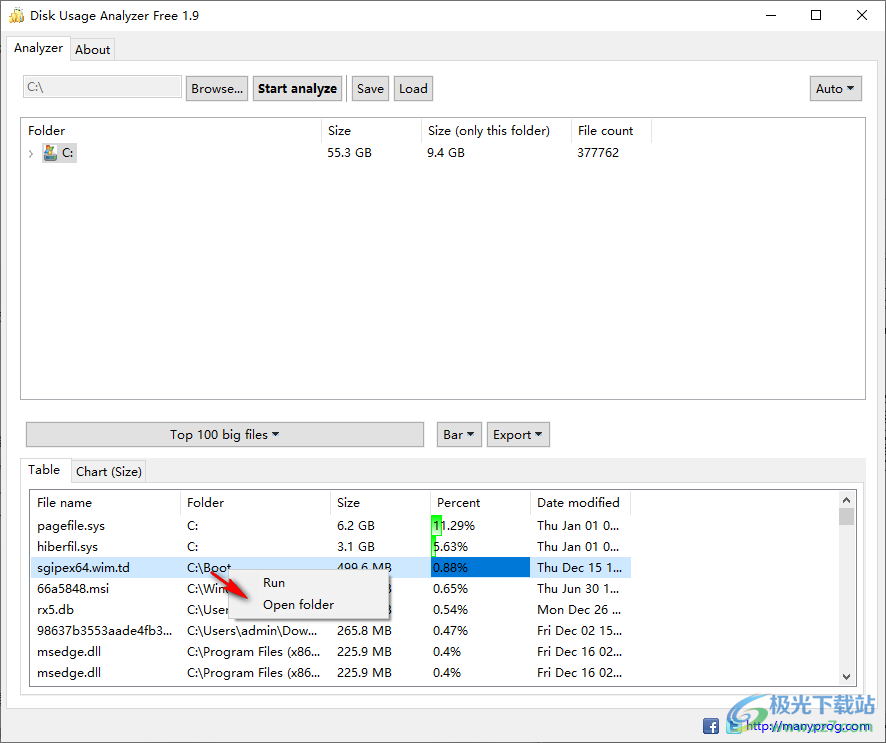This screenshot has height=743, width=886.
Task: Select the hiberfil.sys row
Action: pos(331,546)
